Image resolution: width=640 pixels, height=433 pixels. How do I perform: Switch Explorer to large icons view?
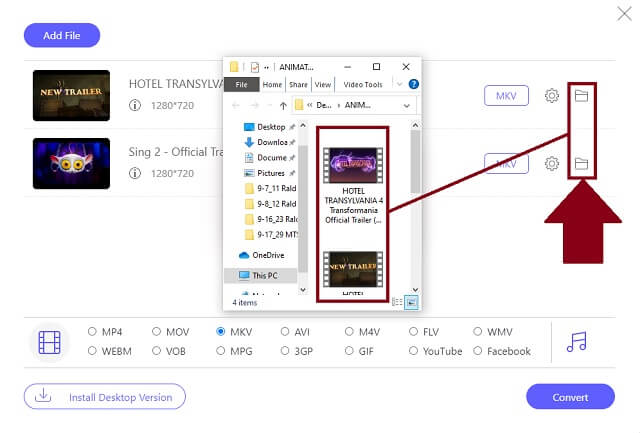click(x=411, y=302)
